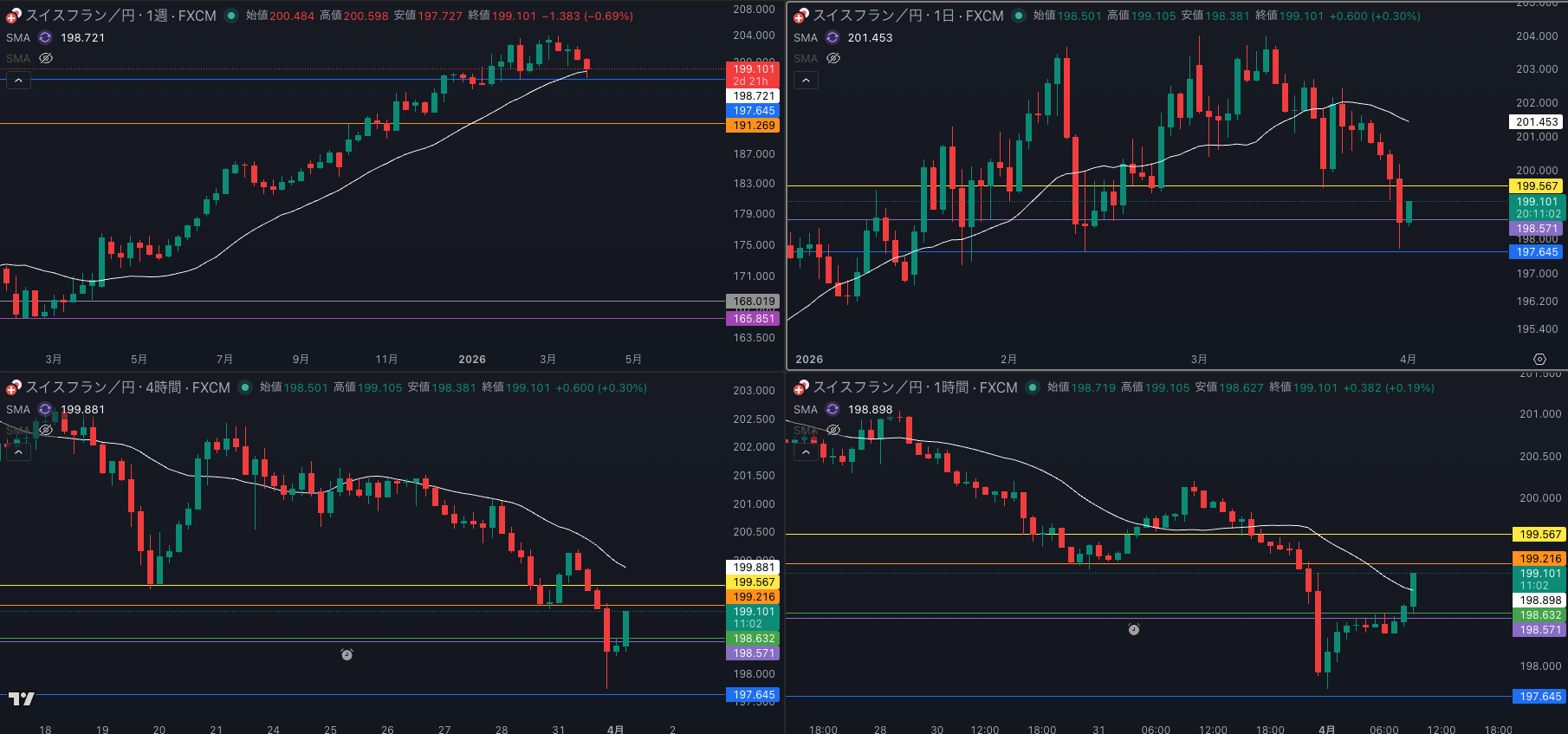The height and width of the screenshot is (734, 1568).
Task: Collapse the indicator legend on weekly chart
Action: (18, 81)
